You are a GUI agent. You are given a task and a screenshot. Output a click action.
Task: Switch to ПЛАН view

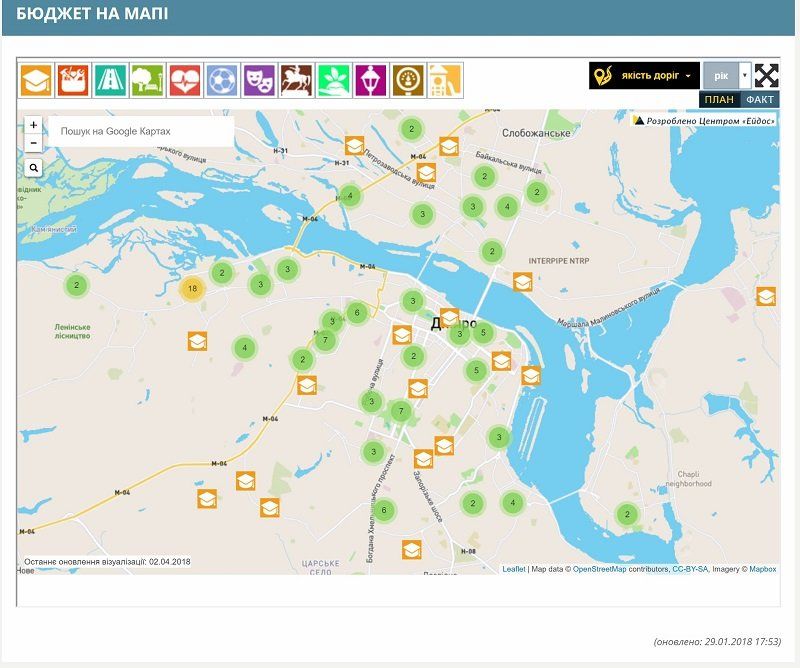point(718,99)
